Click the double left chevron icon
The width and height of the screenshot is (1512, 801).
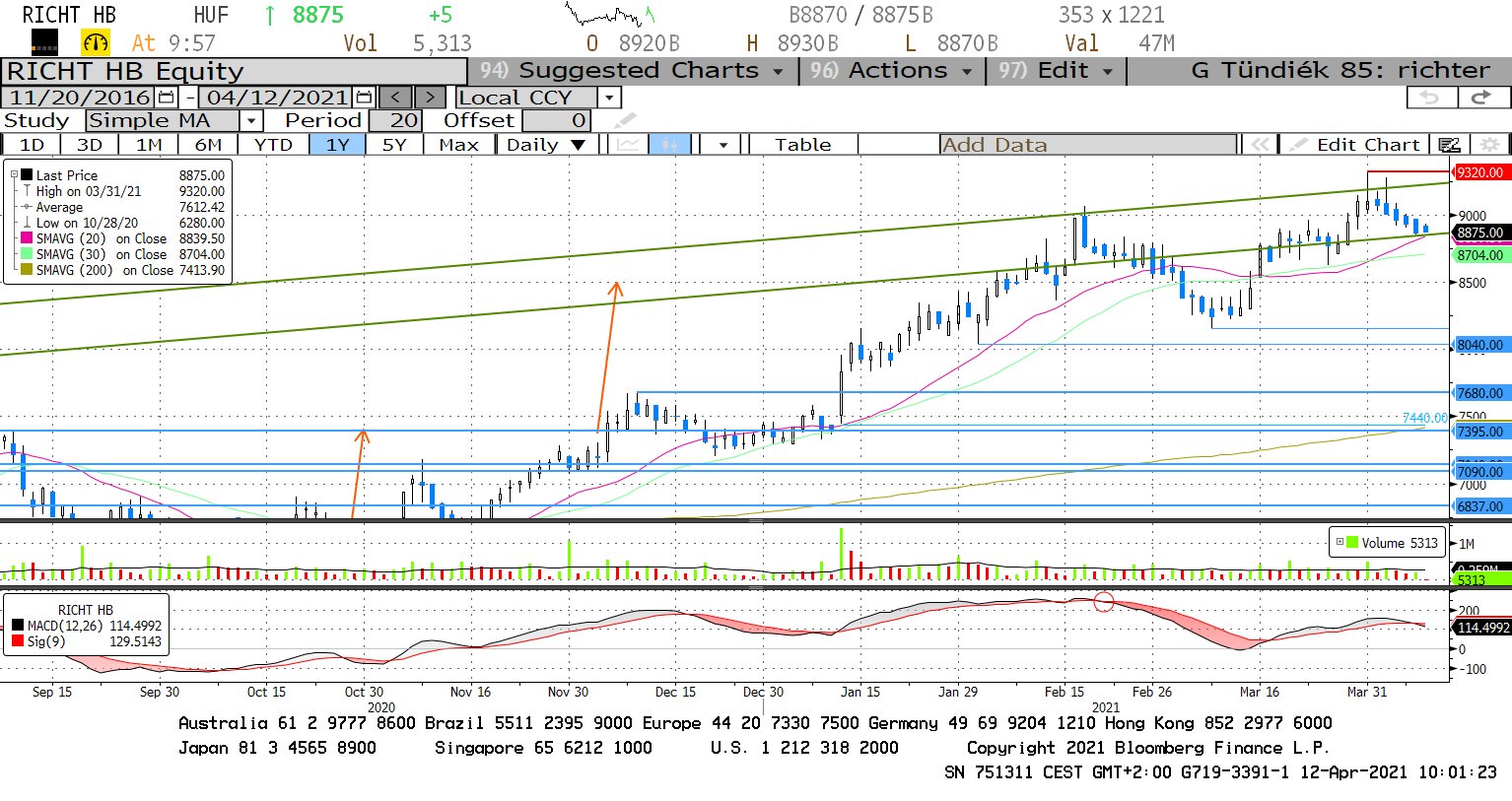point(1260,145)
